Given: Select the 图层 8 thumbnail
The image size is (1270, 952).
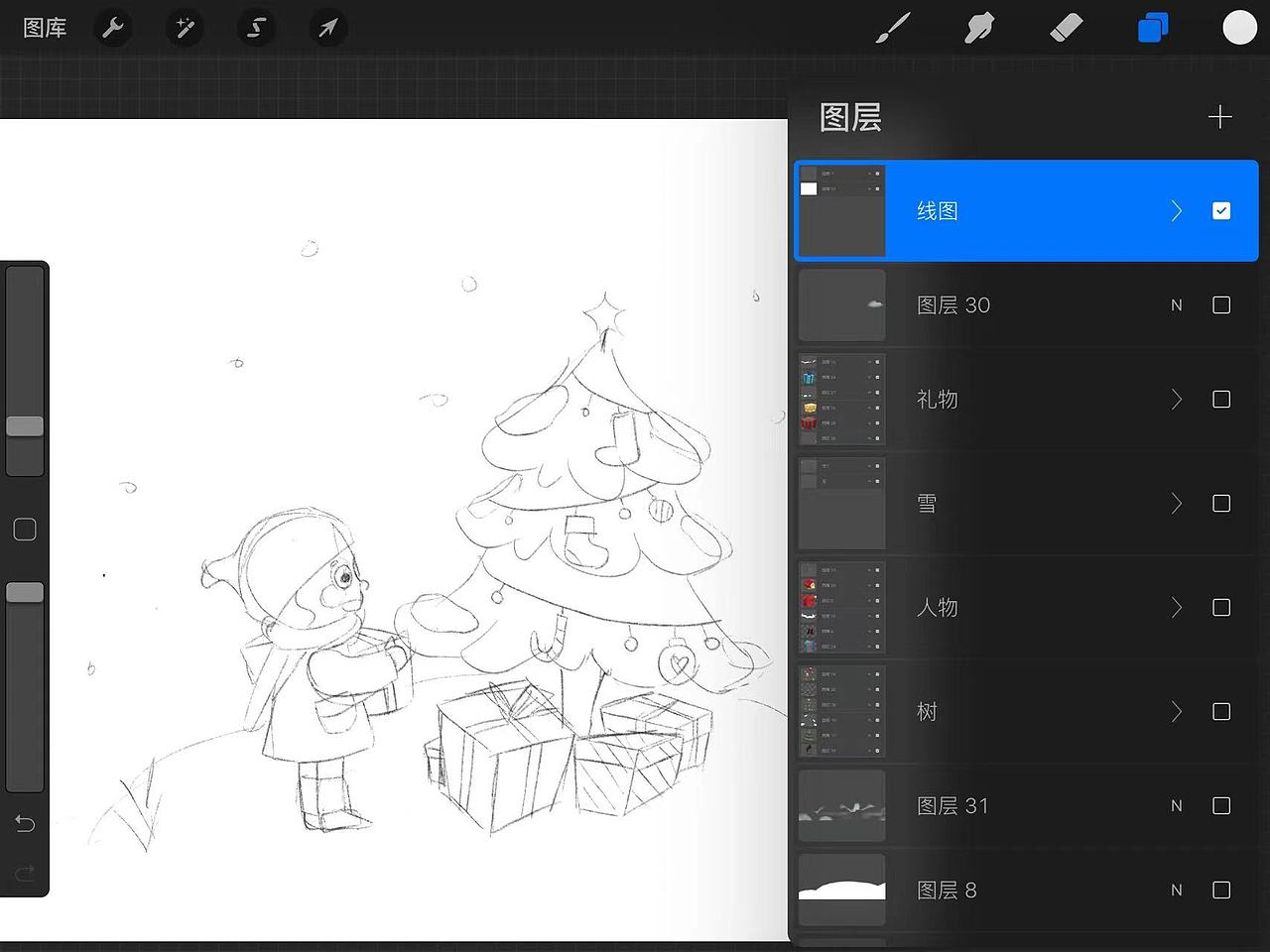Looking at the screenshot, I should 842,891.
